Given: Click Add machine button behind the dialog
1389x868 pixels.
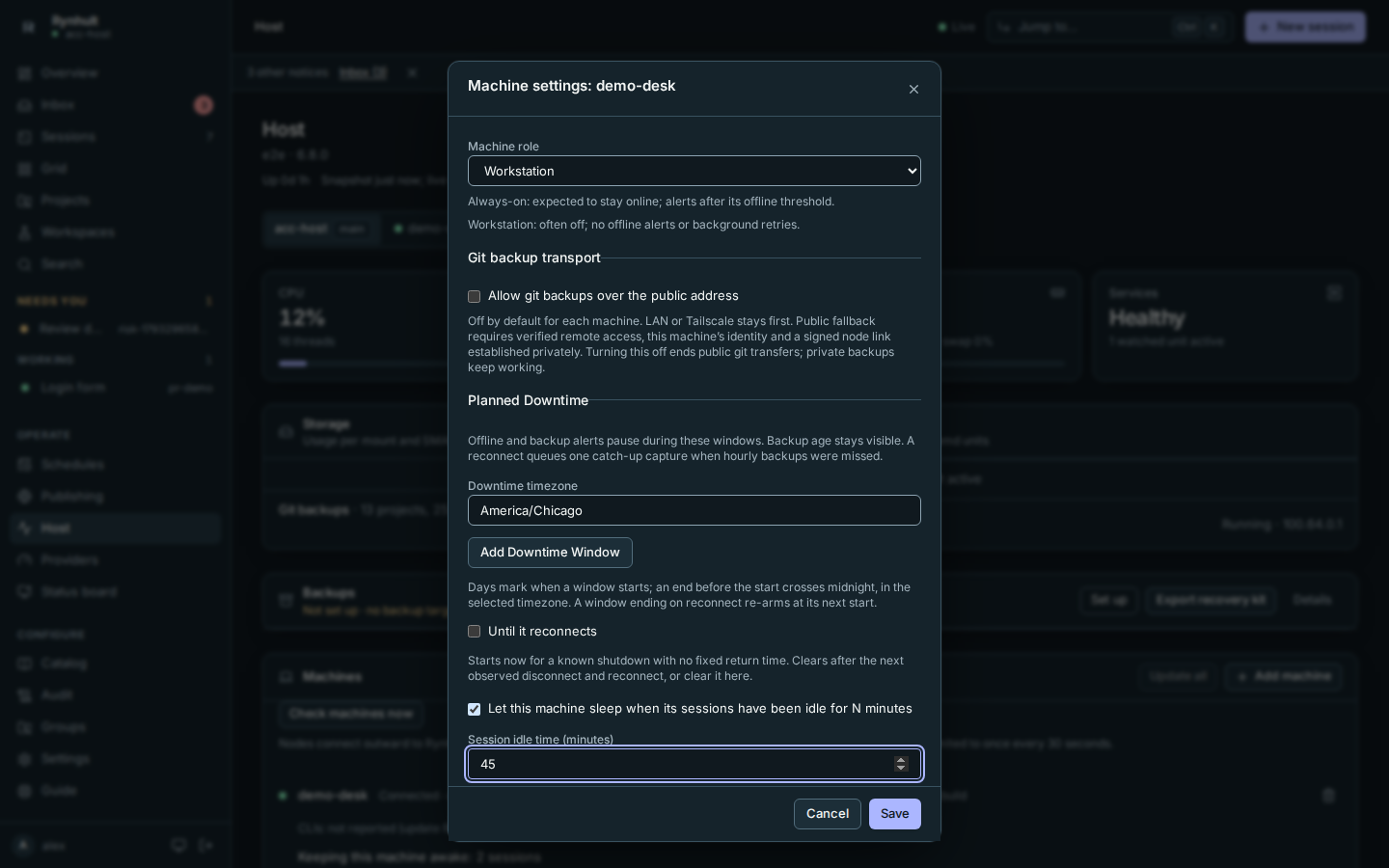Looking at the screenshot, I should pyautogui.click(x=1283, y=676).
